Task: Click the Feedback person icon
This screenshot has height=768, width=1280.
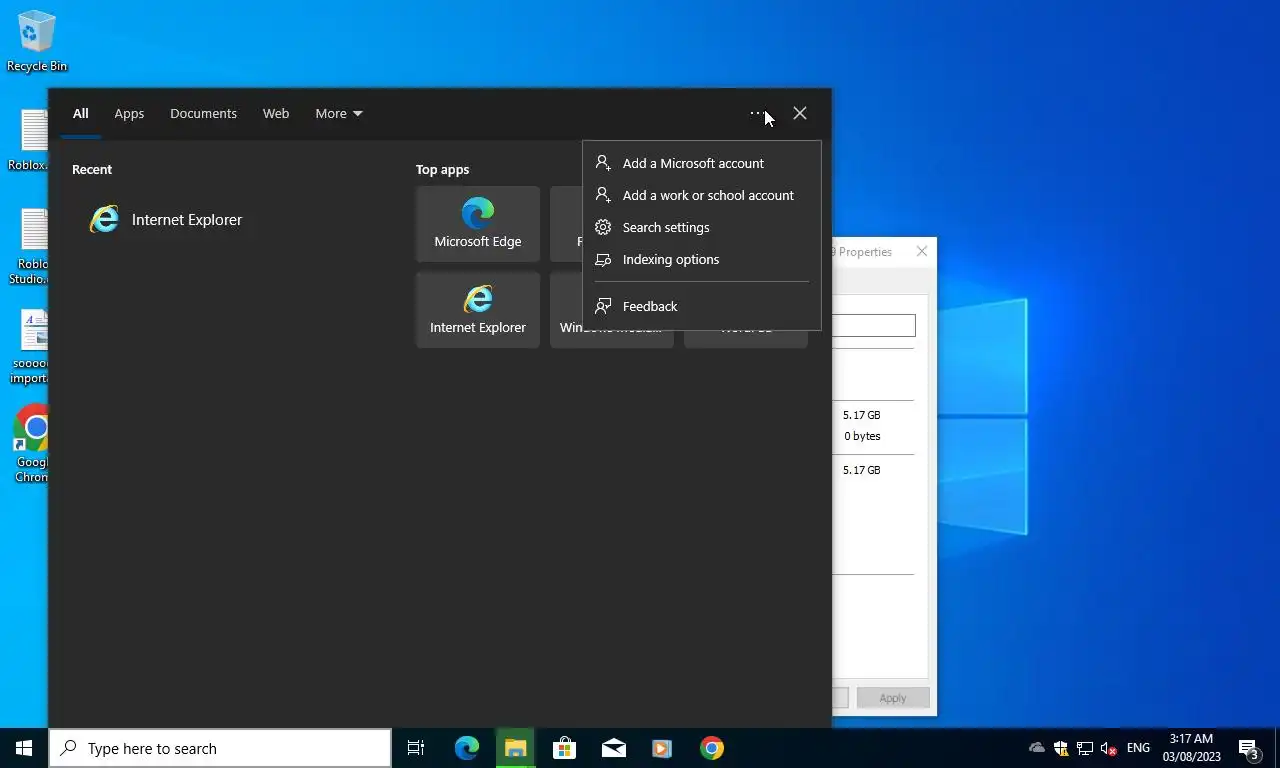Action: (x=603, y=306)
